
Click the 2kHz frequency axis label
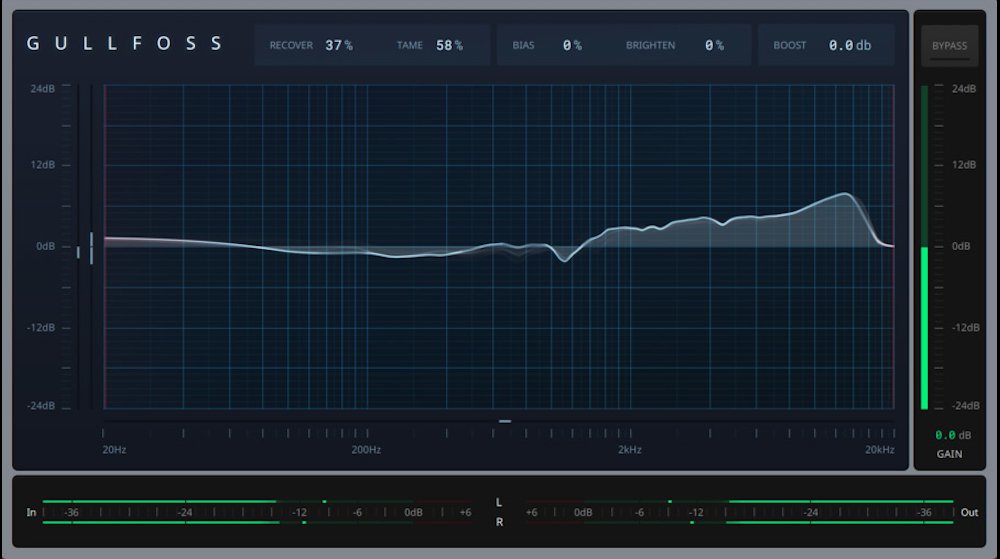click(629, 450)
